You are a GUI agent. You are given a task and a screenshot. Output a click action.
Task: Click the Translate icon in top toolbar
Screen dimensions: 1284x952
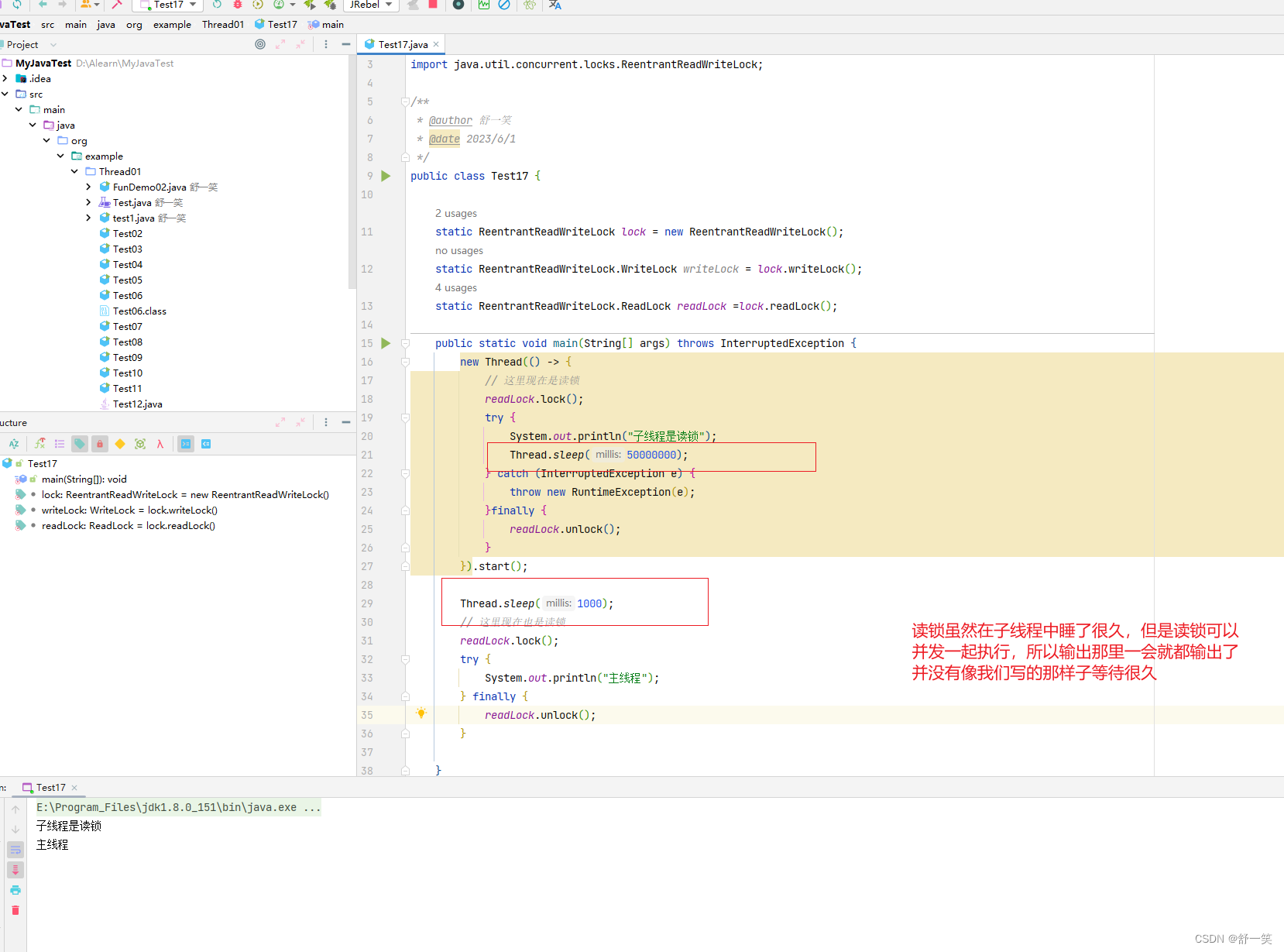(555, 5)
